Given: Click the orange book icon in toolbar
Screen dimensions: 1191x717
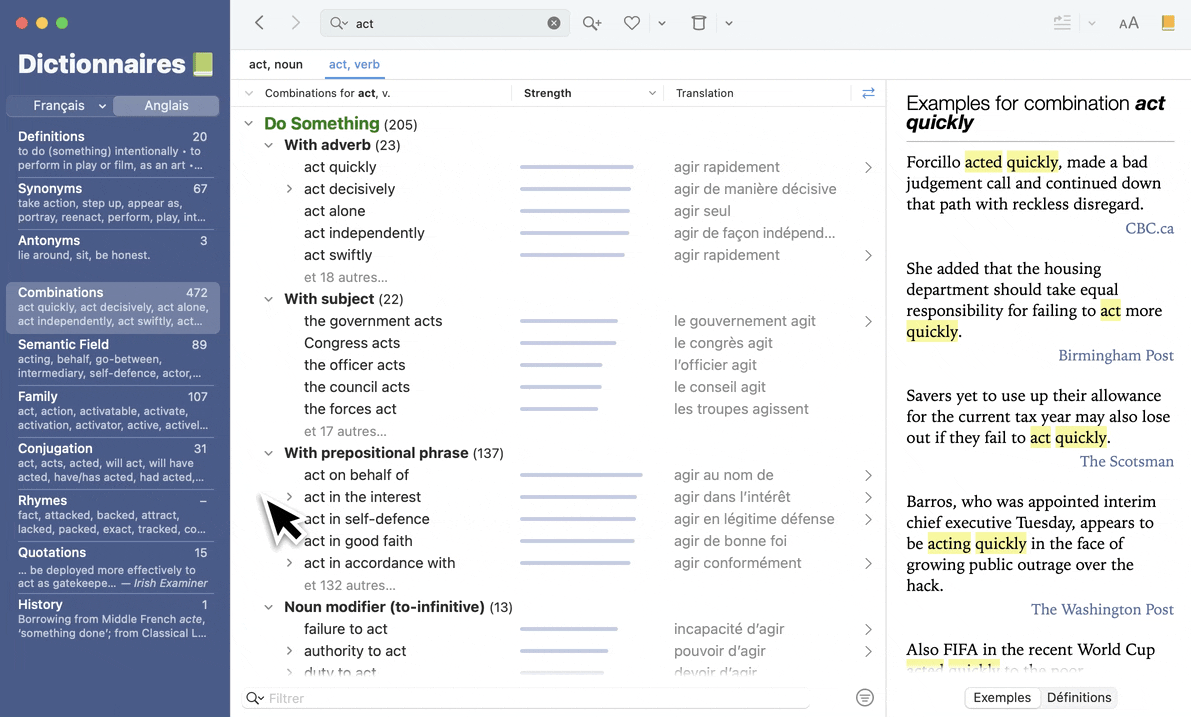Looking at the screenshot, I should (x=1168, y=23).
